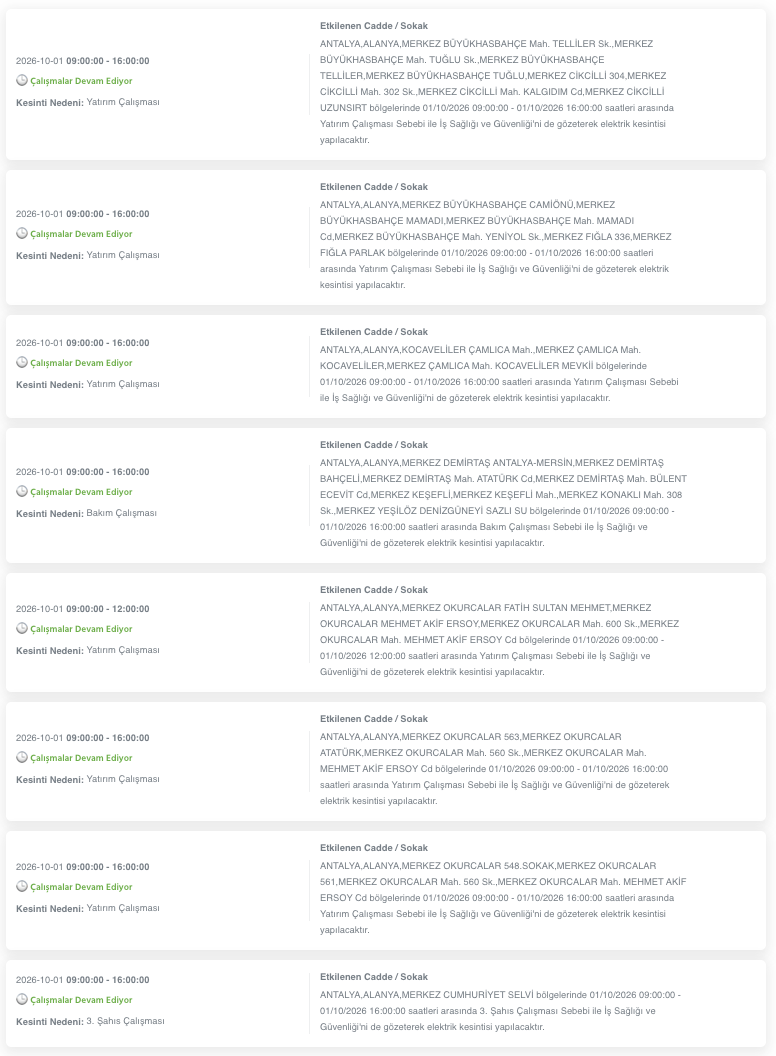Click address text mentioning KOCAVELİLER MEVKİİ

click(x=499, y=374)
